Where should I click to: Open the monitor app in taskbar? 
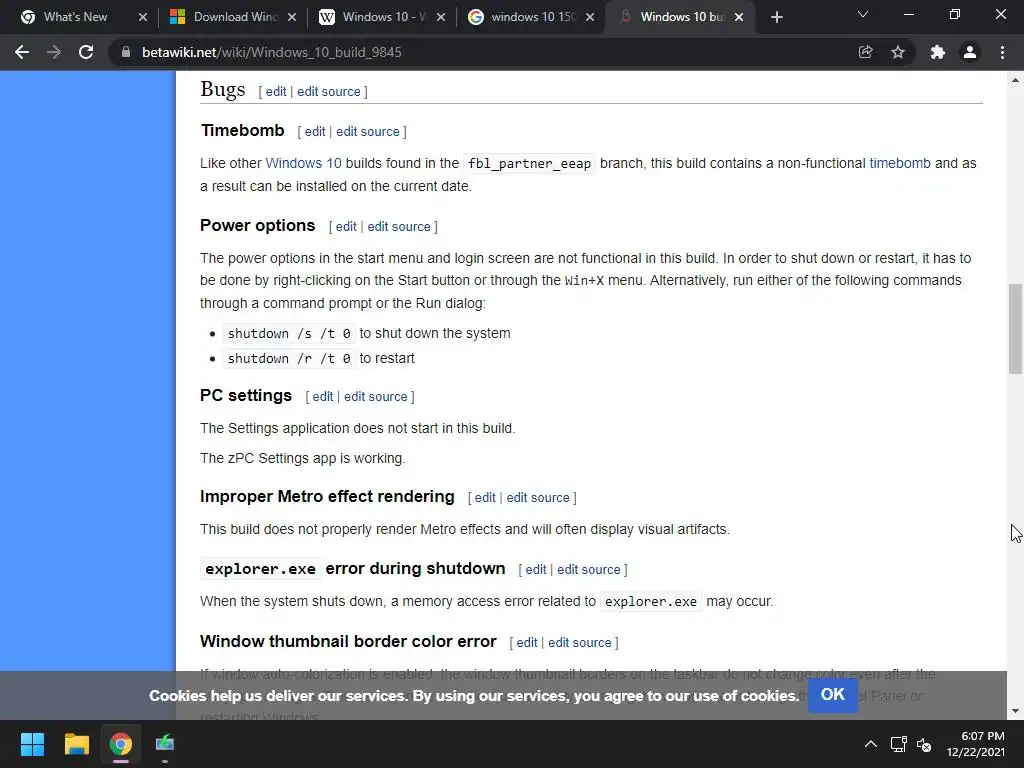pos(165,744)
